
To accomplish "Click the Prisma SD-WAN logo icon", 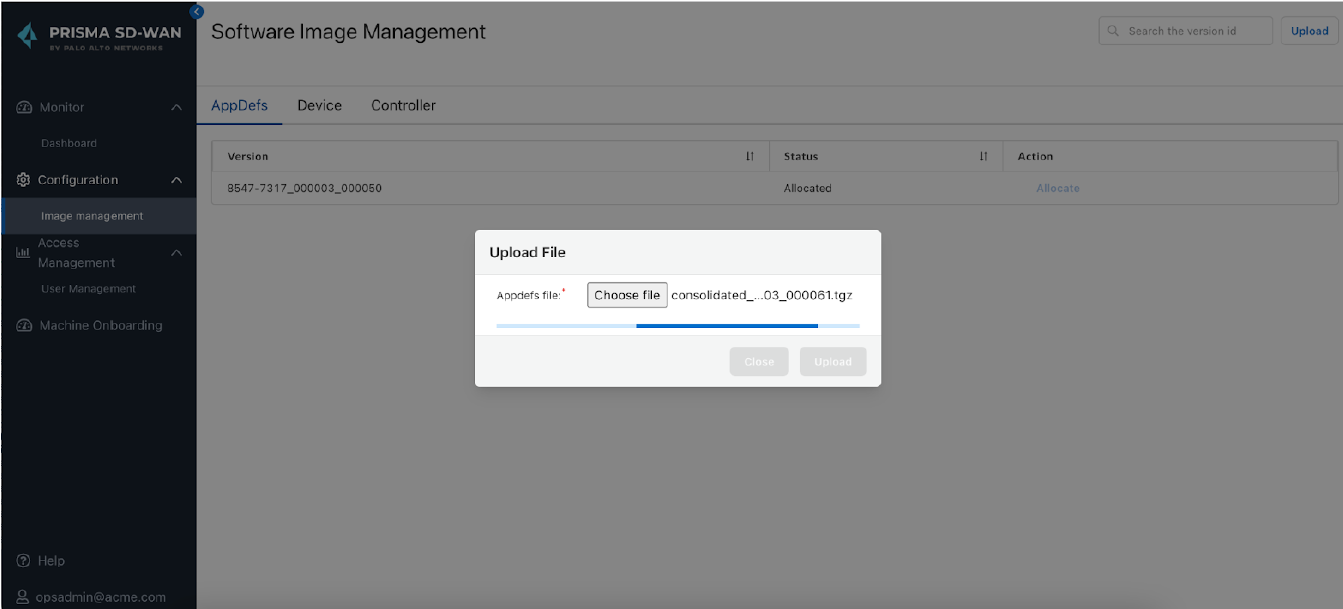I will pos(28,38).
